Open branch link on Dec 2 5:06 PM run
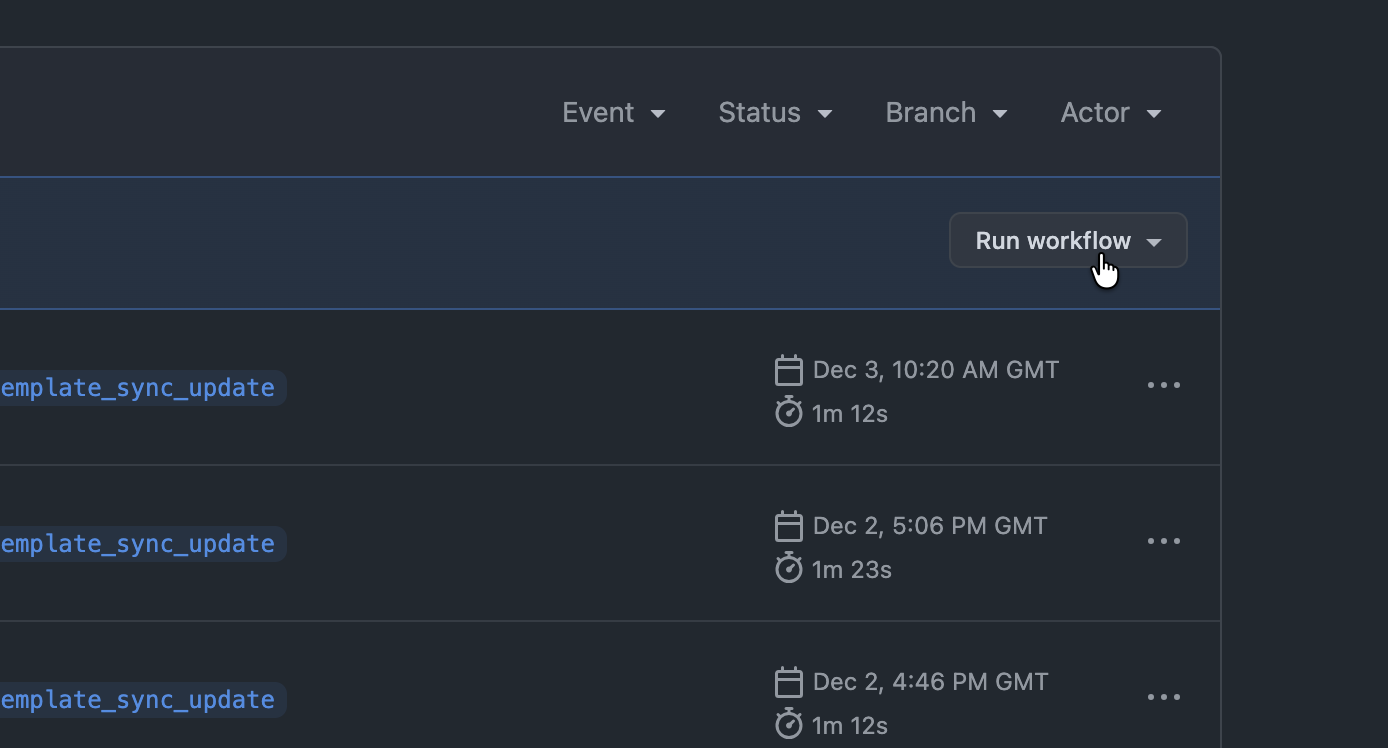The height and width of the screenshot is (748, 1388). [138, 544]
